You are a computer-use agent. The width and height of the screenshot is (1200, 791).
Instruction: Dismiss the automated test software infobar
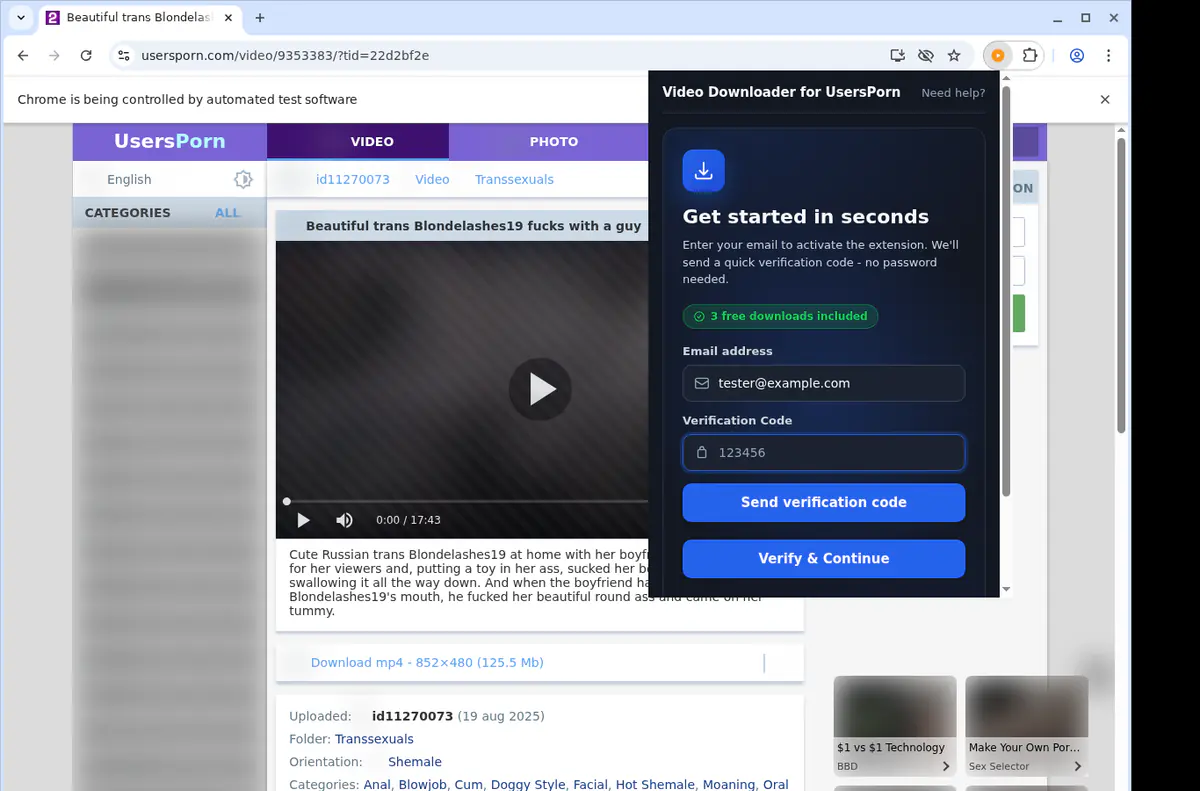pos(1105,100)
